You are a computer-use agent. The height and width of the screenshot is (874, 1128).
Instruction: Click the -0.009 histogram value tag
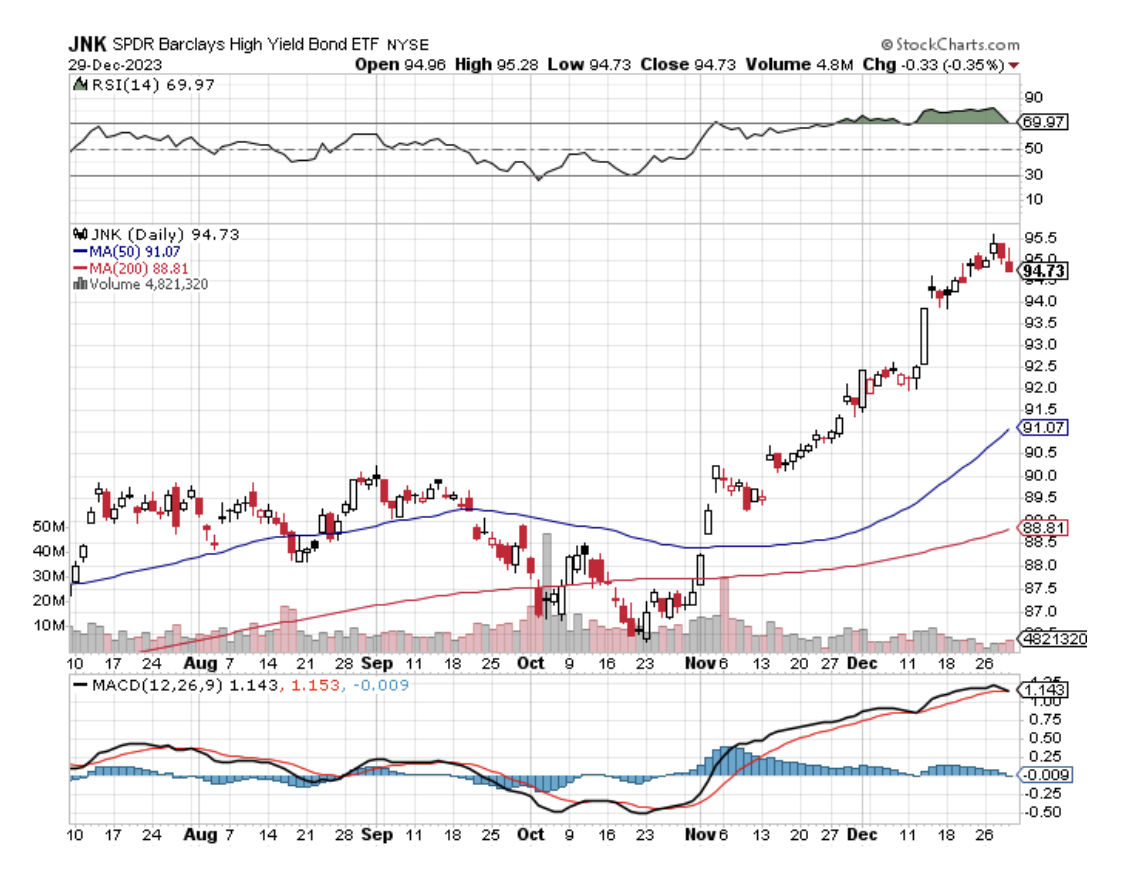(x=1042, y=775)
